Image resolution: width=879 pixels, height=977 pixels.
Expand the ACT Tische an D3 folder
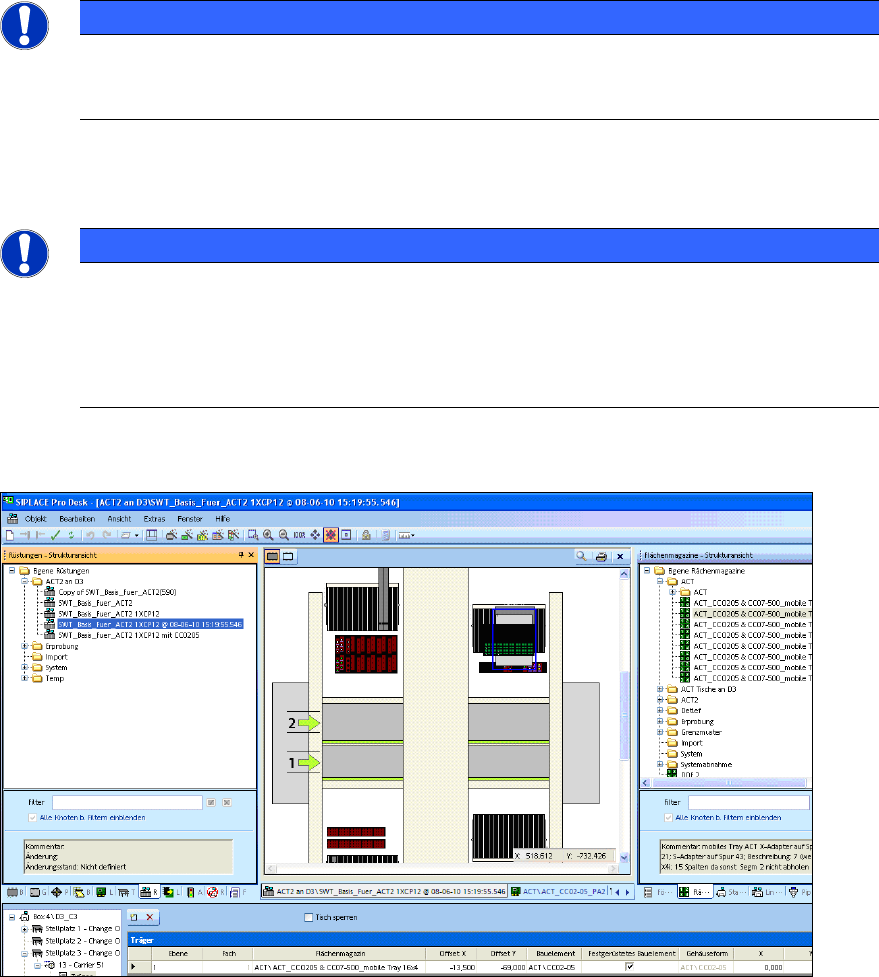tap(660, 689)
